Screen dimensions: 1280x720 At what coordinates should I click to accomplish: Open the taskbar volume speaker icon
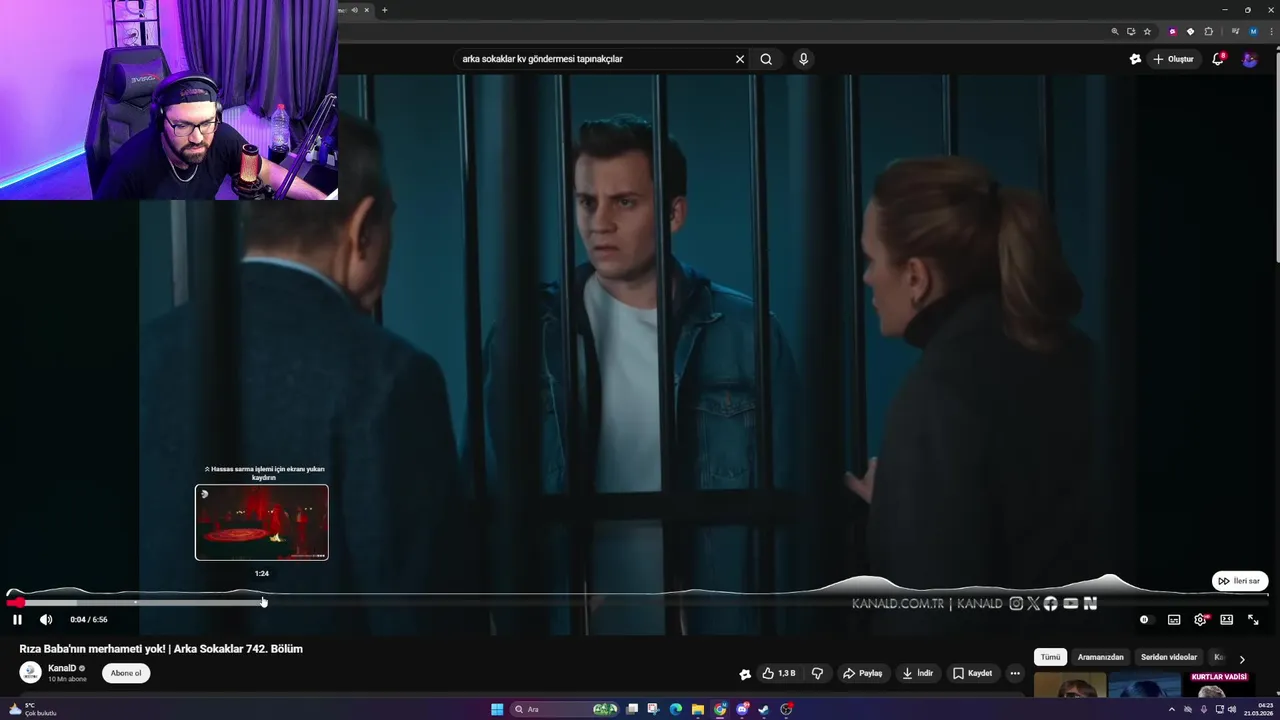click(1232, 709)
